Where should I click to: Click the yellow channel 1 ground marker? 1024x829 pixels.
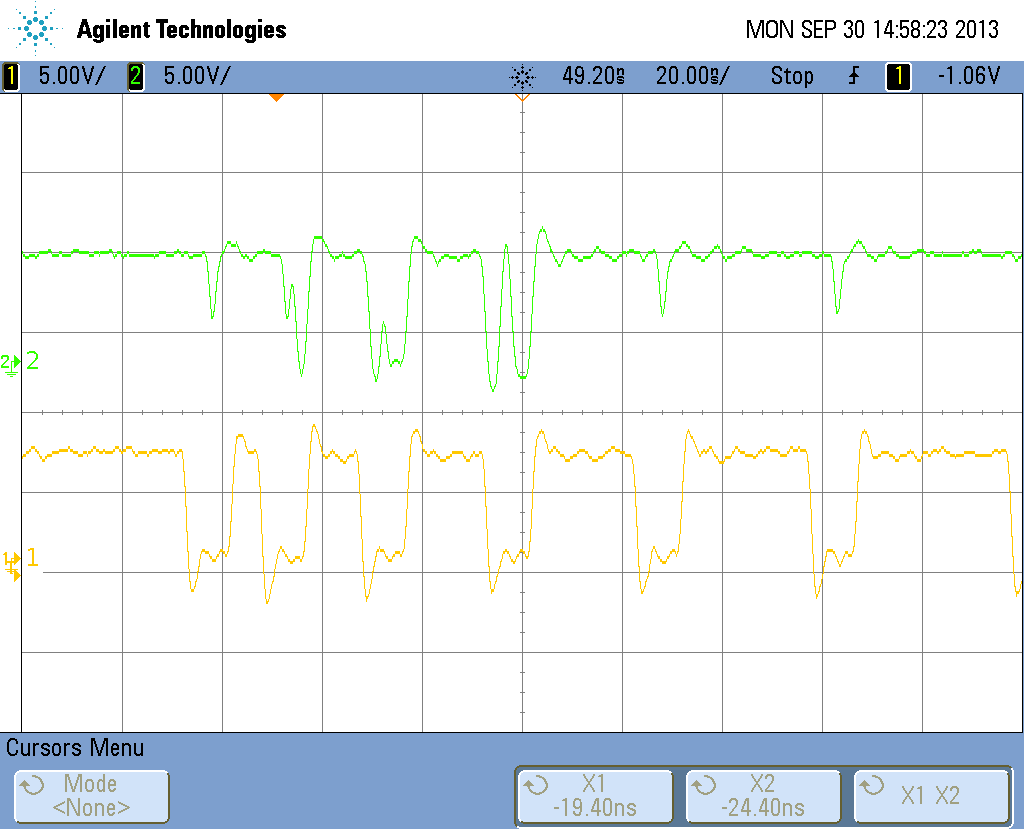(x=12, y=566)
